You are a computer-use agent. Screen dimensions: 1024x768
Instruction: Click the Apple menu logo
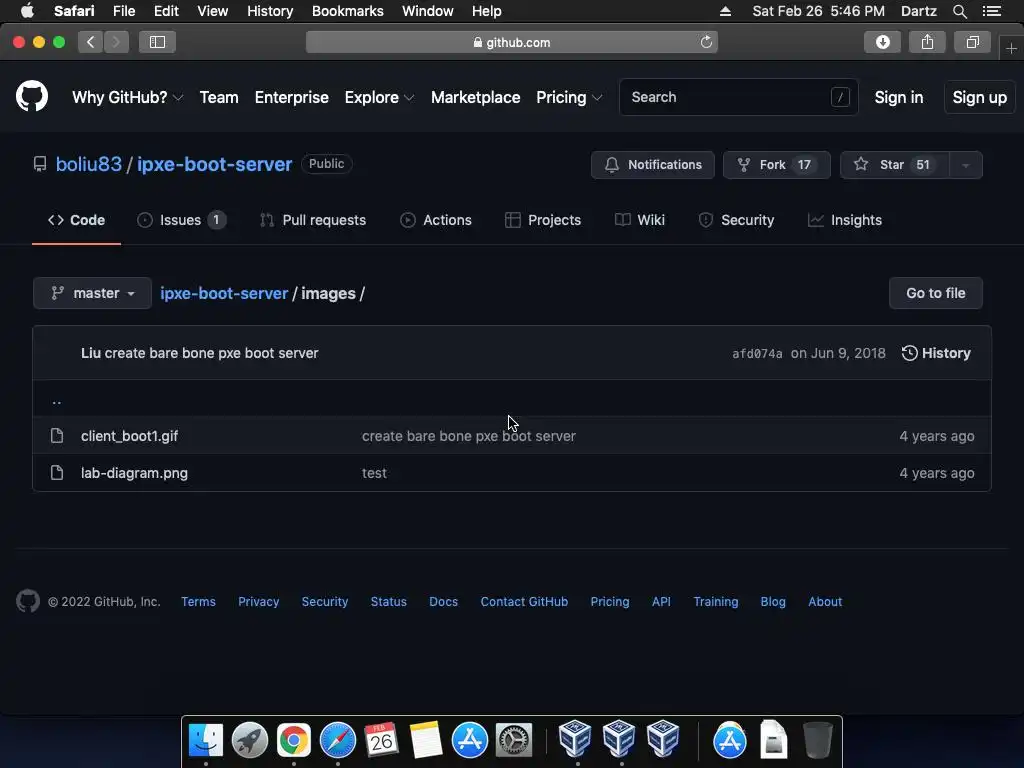[27, 10]
